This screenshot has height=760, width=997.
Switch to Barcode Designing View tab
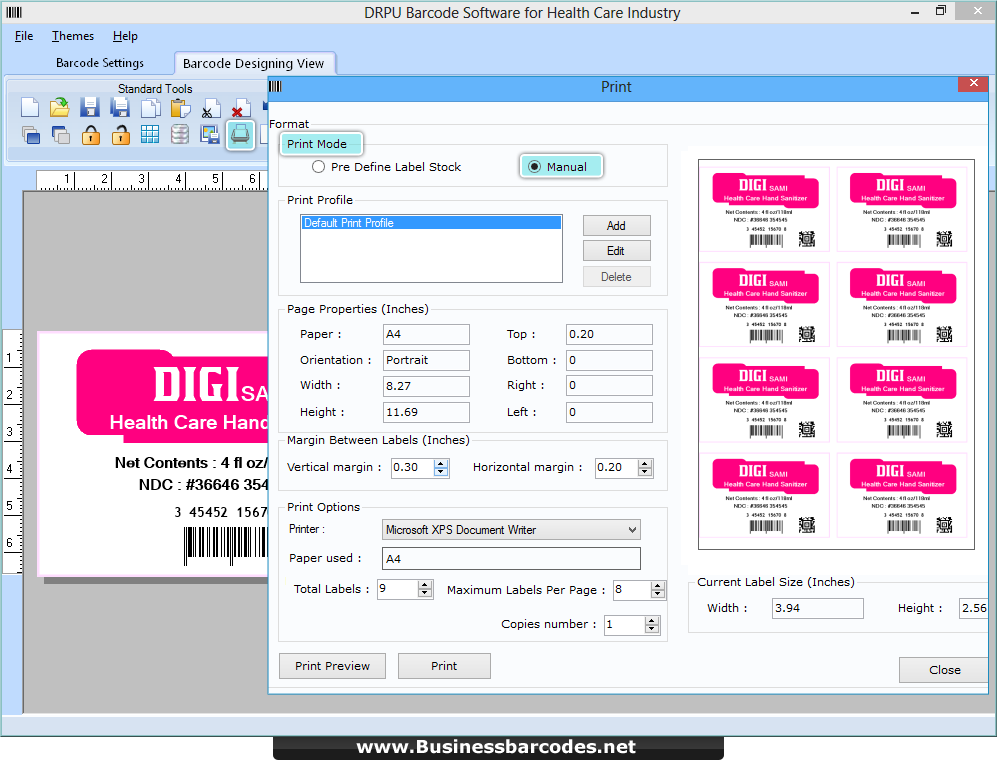click(253, 64)
